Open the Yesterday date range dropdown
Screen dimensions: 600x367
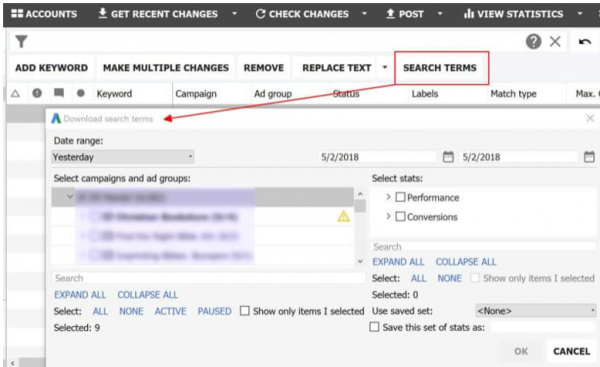[122, 157]
